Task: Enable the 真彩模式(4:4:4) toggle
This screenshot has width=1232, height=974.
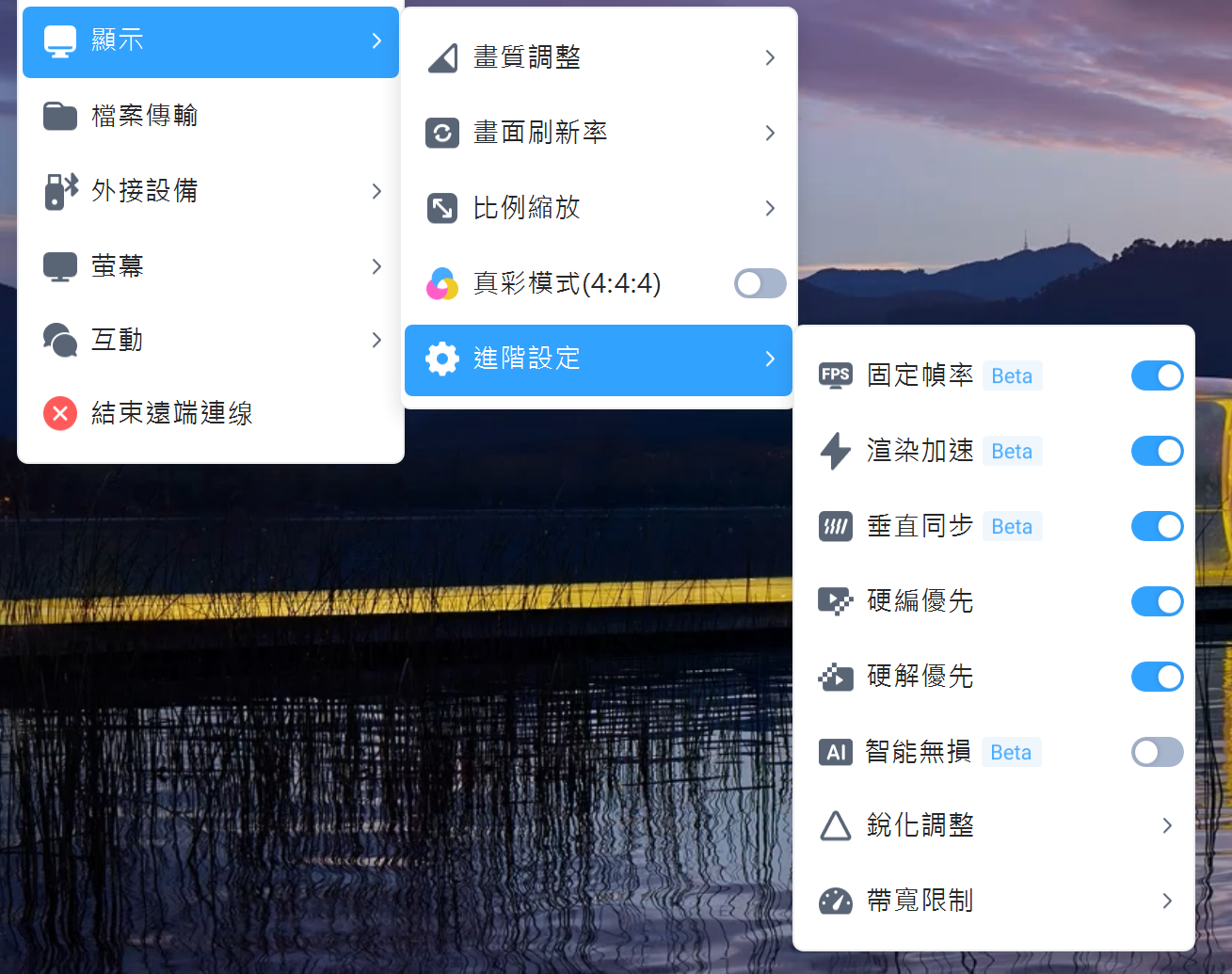Action: (x=760, y=283)
